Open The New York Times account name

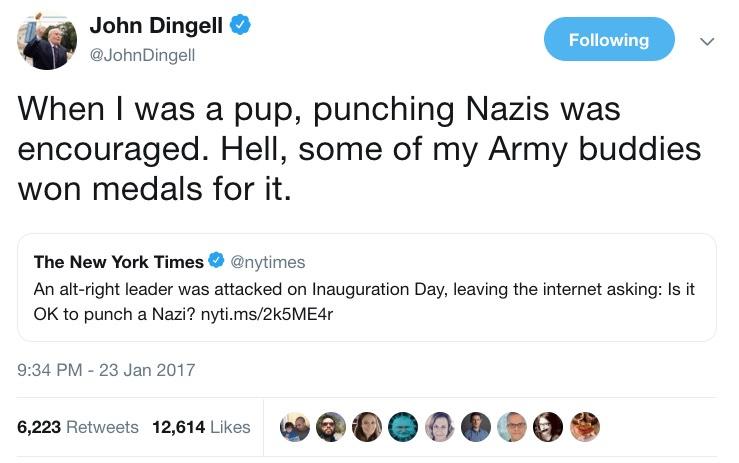point(118,262)
